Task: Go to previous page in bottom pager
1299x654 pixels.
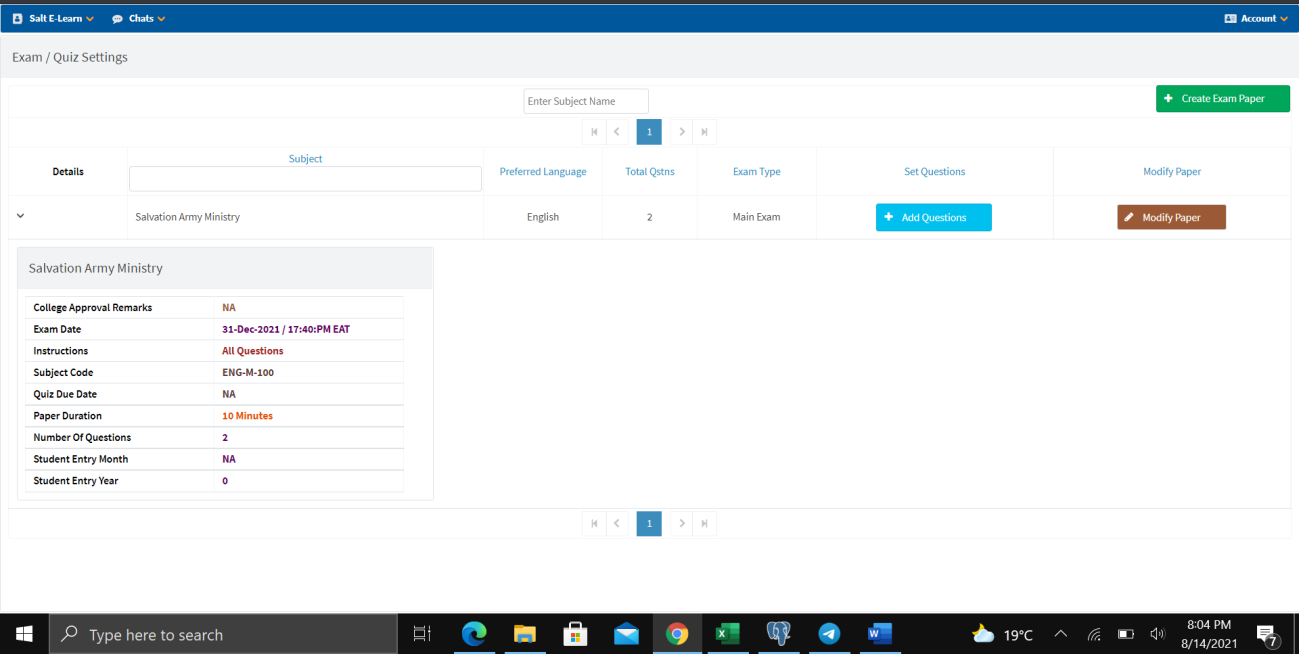Action: pyautogui.click(x=617, y=523)
